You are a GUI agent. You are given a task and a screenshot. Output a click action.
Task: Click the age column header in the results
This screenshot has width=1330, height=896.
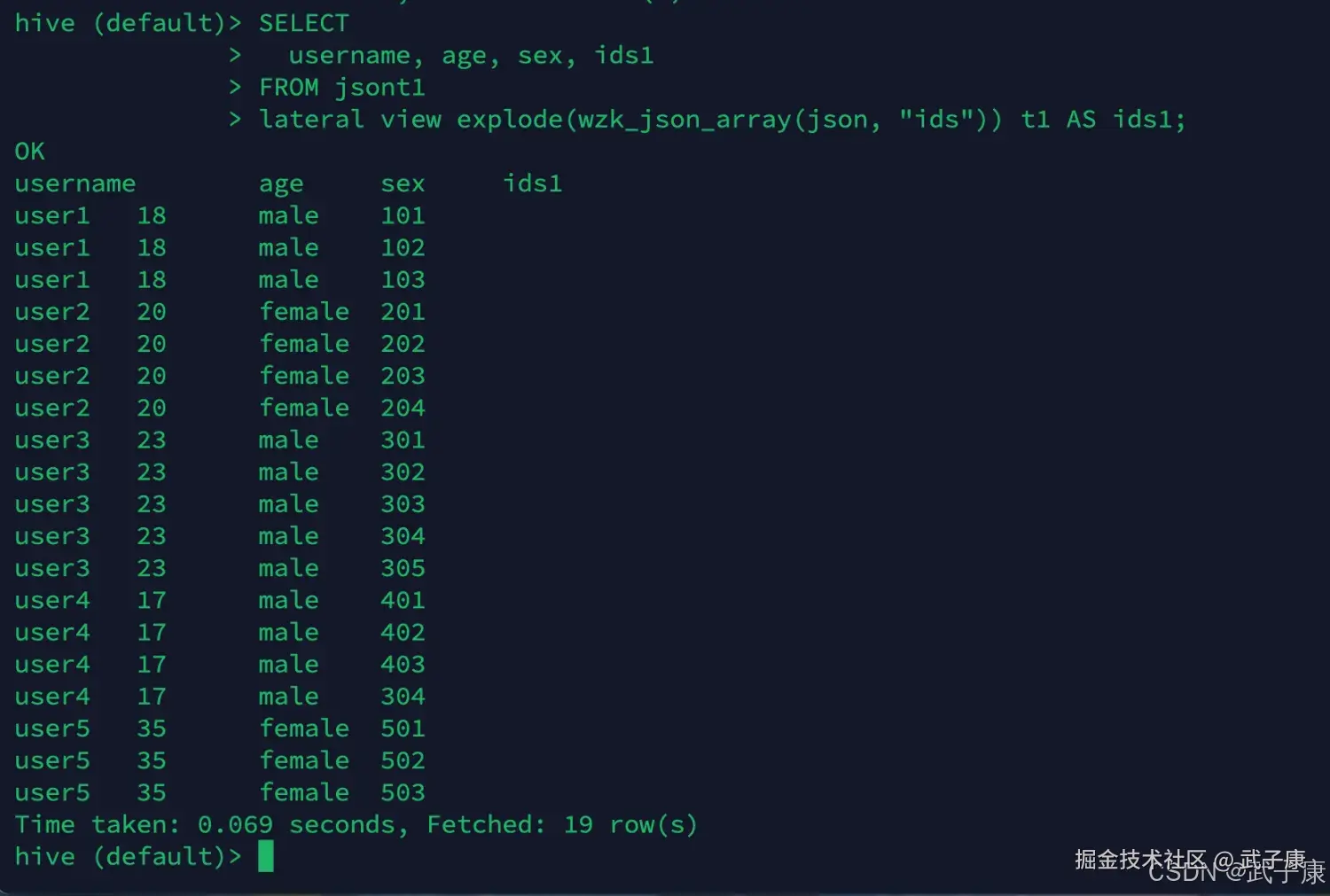click(x=280, y=183)
